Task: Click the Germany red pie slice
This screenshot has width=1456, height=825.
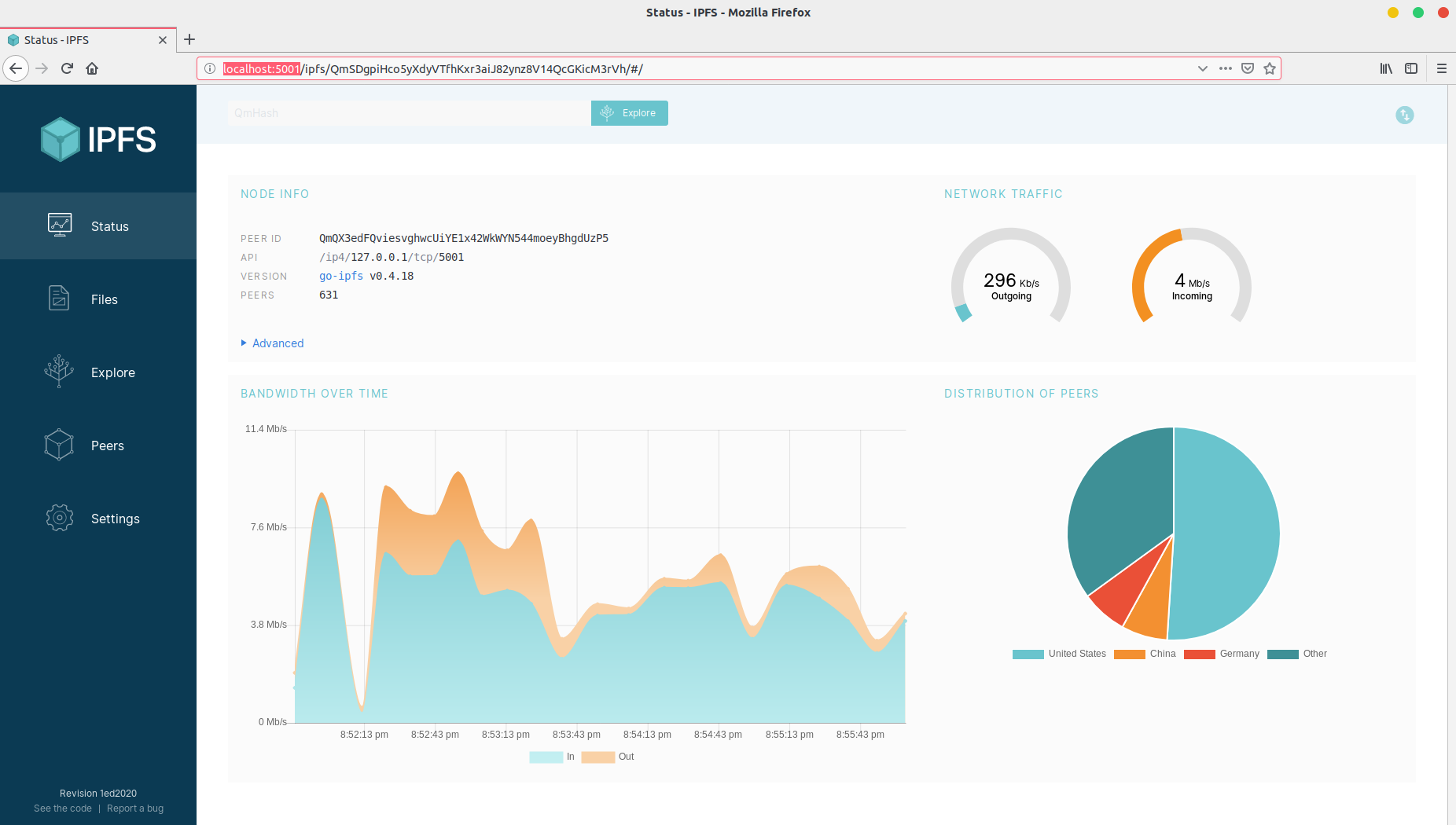Action: (1123, 591)
